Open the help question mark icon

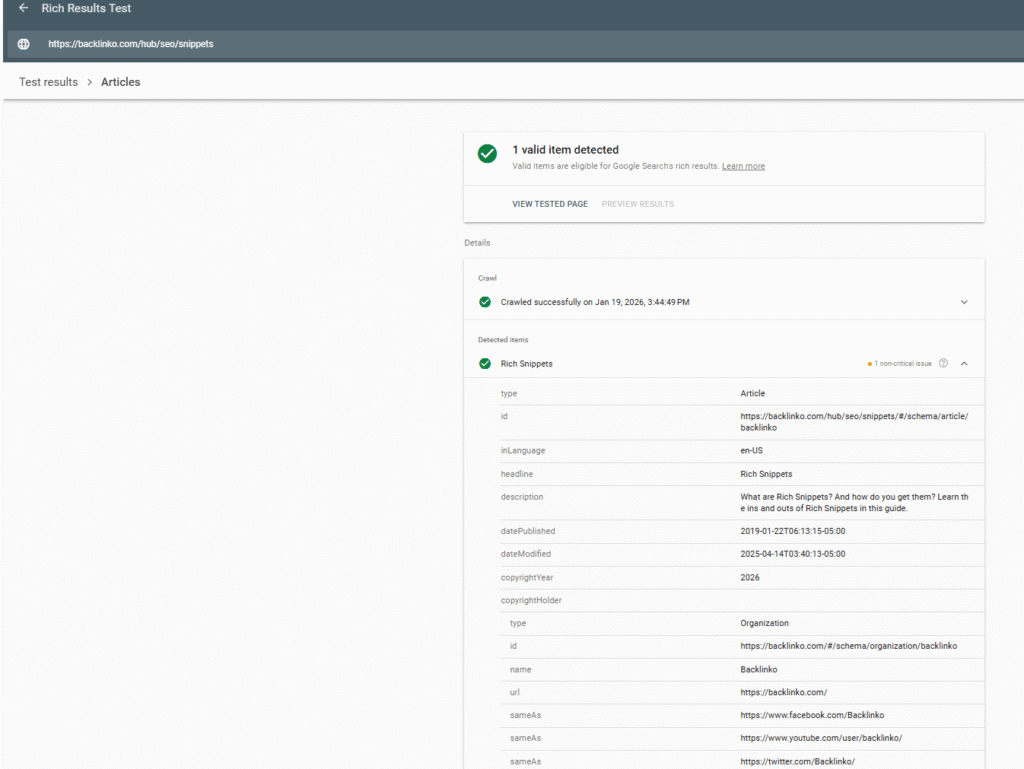pos(943,364)
